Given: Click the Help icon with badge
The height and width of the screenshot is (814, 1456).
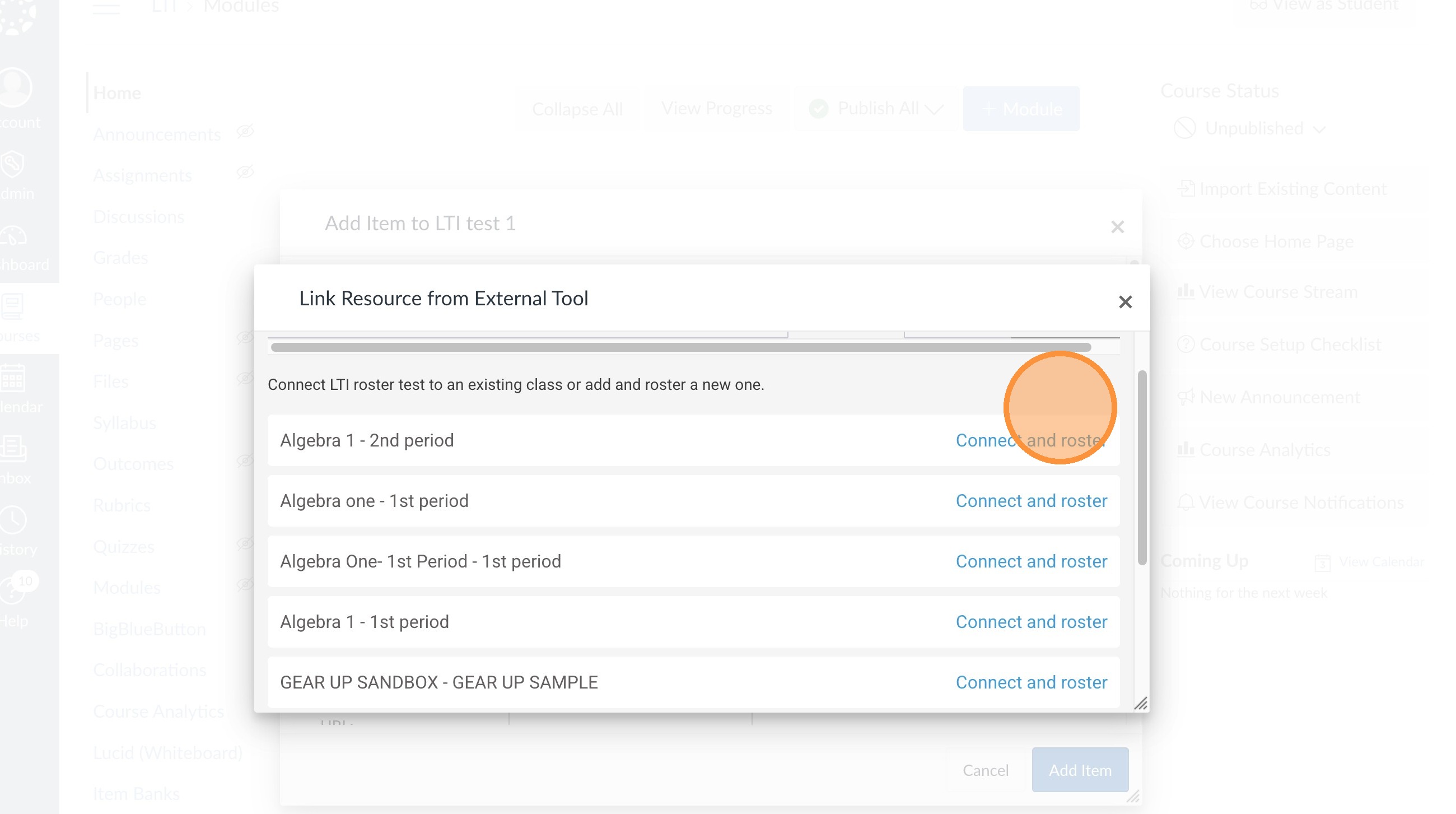Looking at the screenshot, I should [13, 590].
